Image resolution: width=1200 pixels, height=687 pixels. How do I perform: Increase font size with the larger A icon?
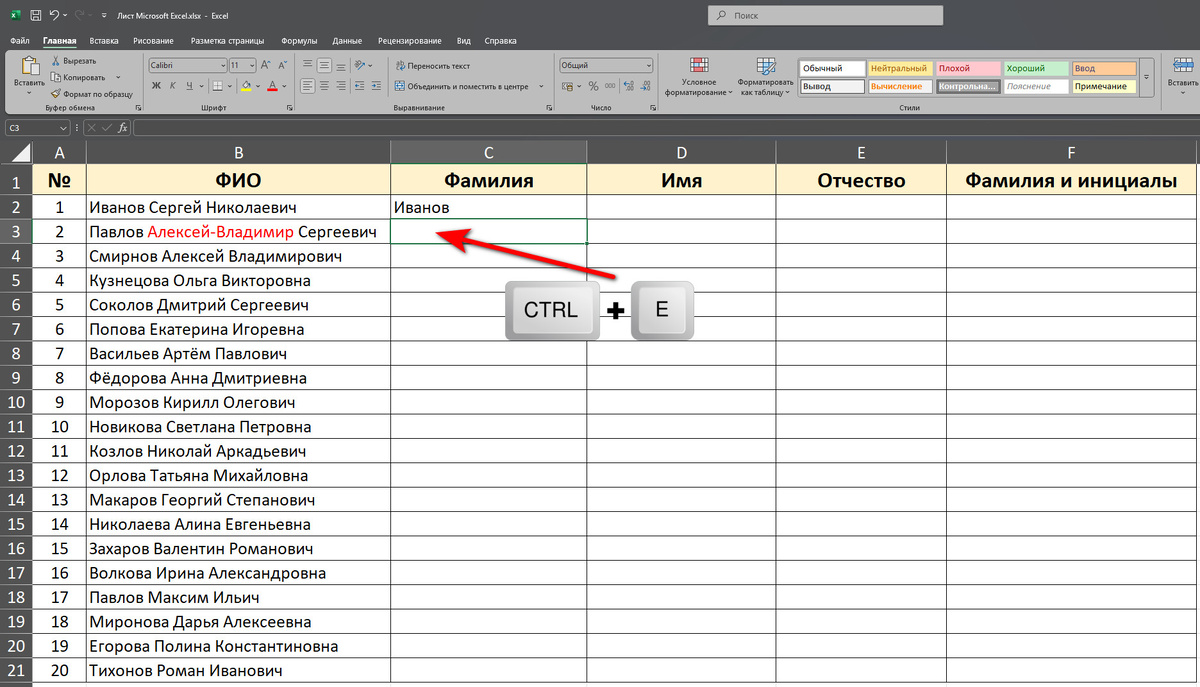265,65
